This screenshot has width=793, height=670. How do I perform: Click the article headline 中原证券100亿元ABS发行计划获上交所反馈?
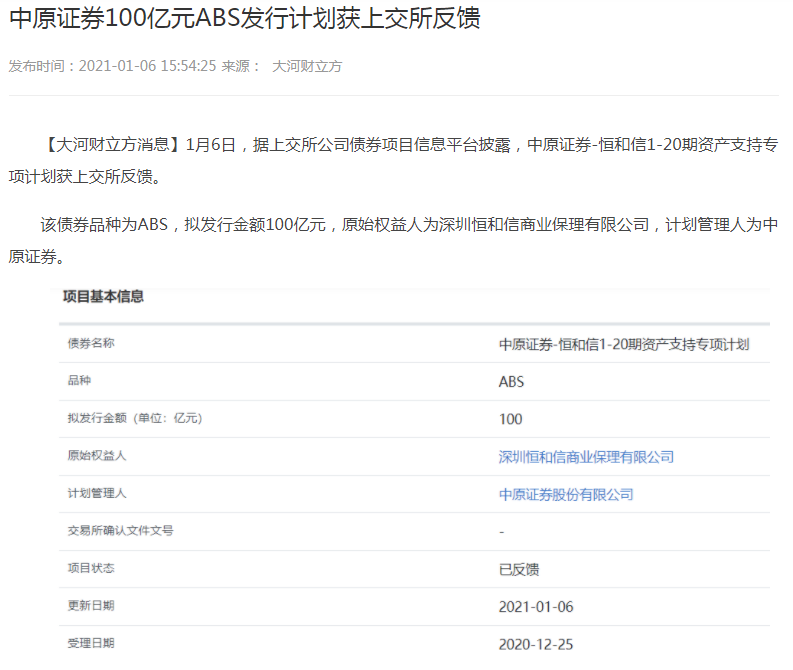[x=245, y=19]
